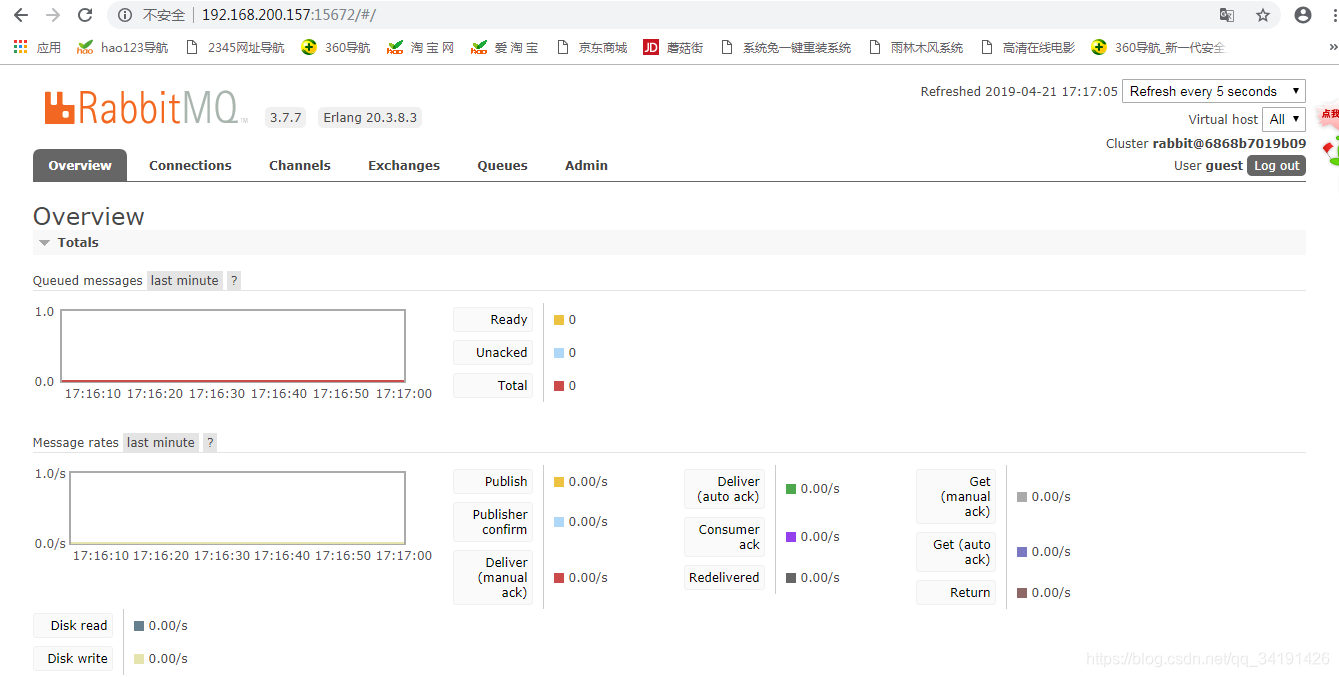Click the Consumer ack legend label
The width and height of the screenshot is (1339, 677).
(724, 537)
